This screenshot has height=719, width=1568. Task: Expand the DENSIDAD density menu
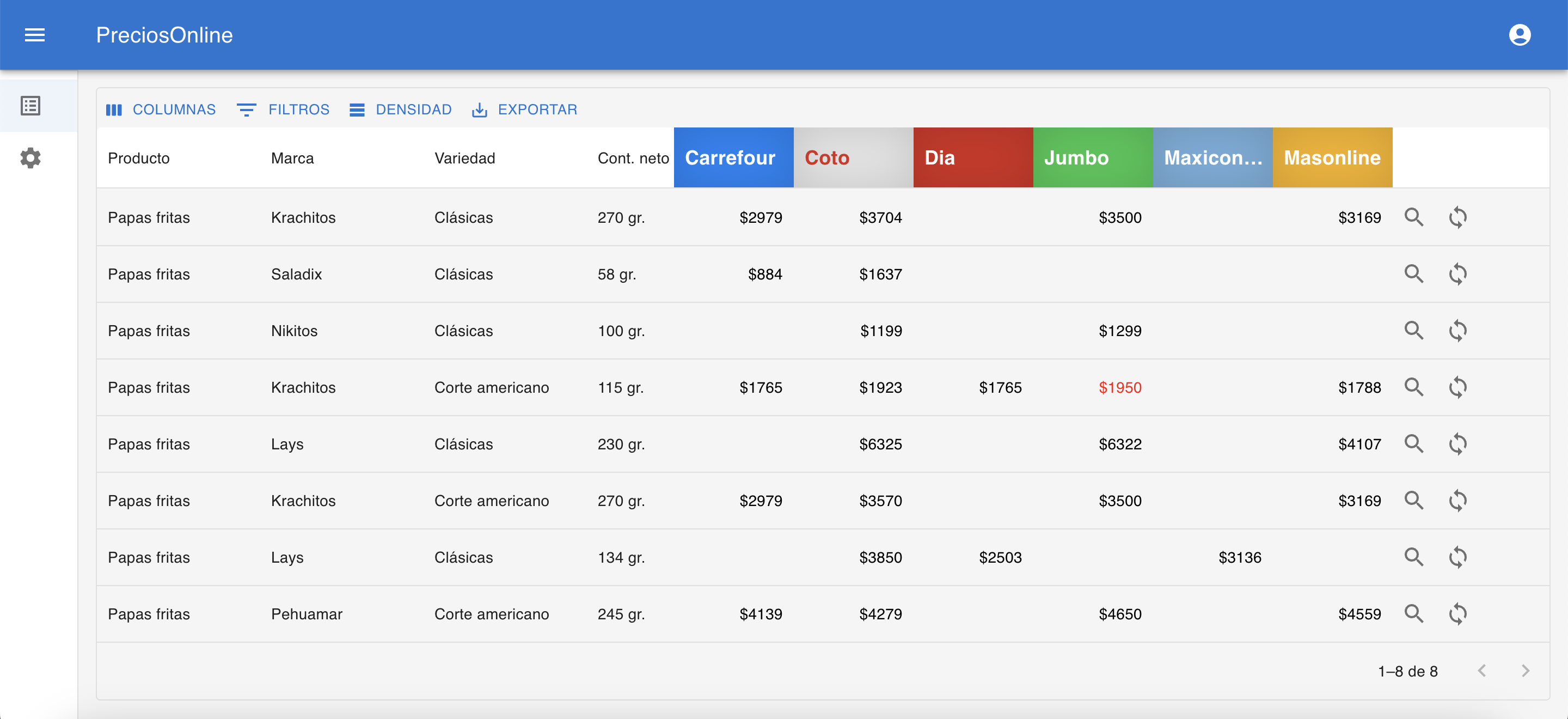point(401,109)
